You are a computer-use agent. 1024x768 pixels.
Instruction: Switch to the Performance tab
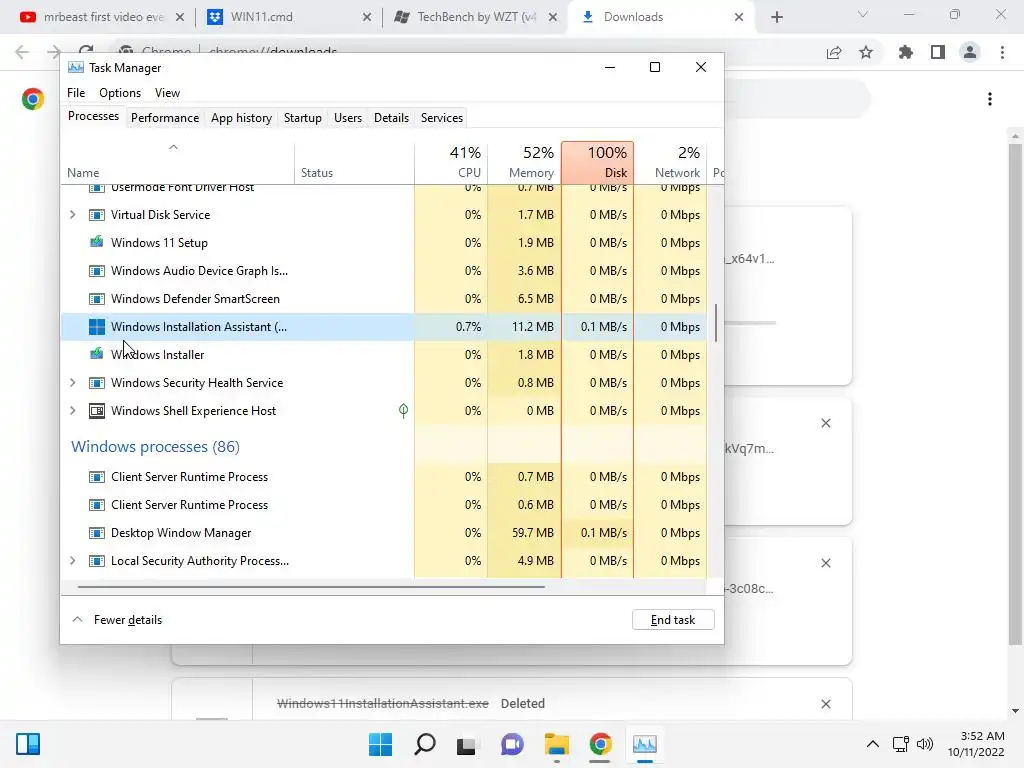point(165,118)
